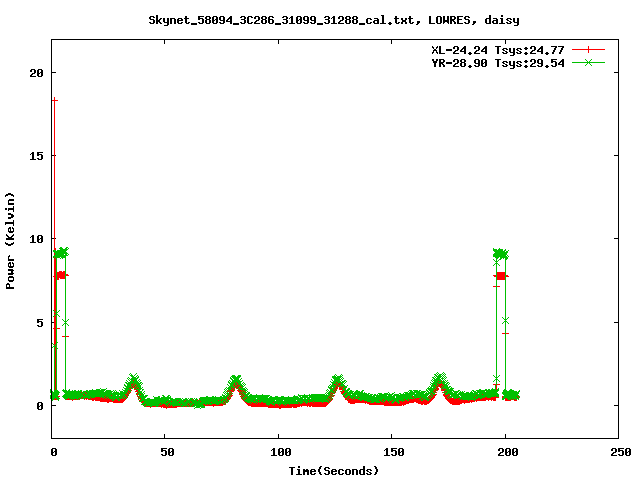This screenshot has height=480, width=640.
Task: Click the green line sample in the legend
Action: pos(588,62)
